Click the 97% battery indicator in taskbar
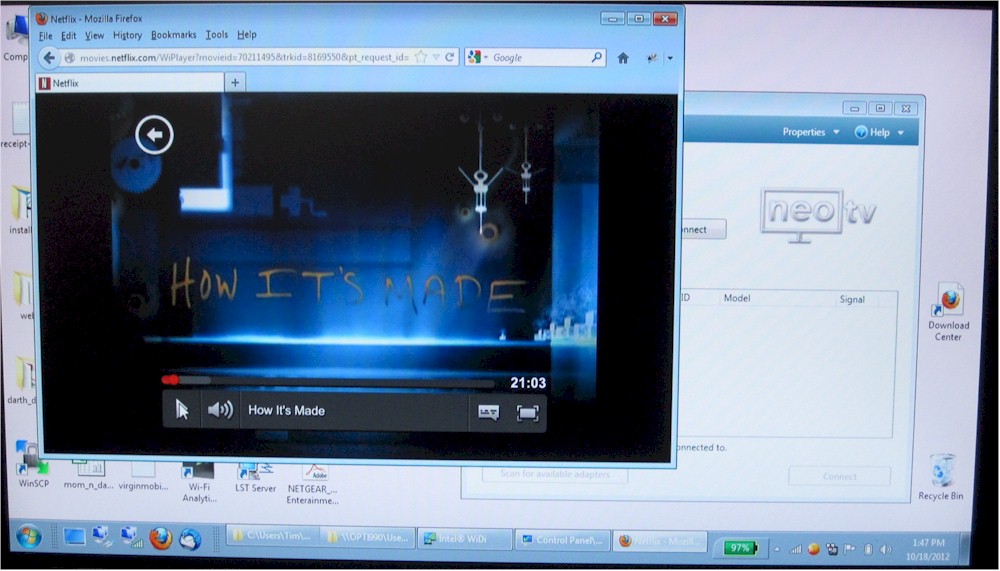The height and width of the screenshot is (571, 1000). [740, 547]
